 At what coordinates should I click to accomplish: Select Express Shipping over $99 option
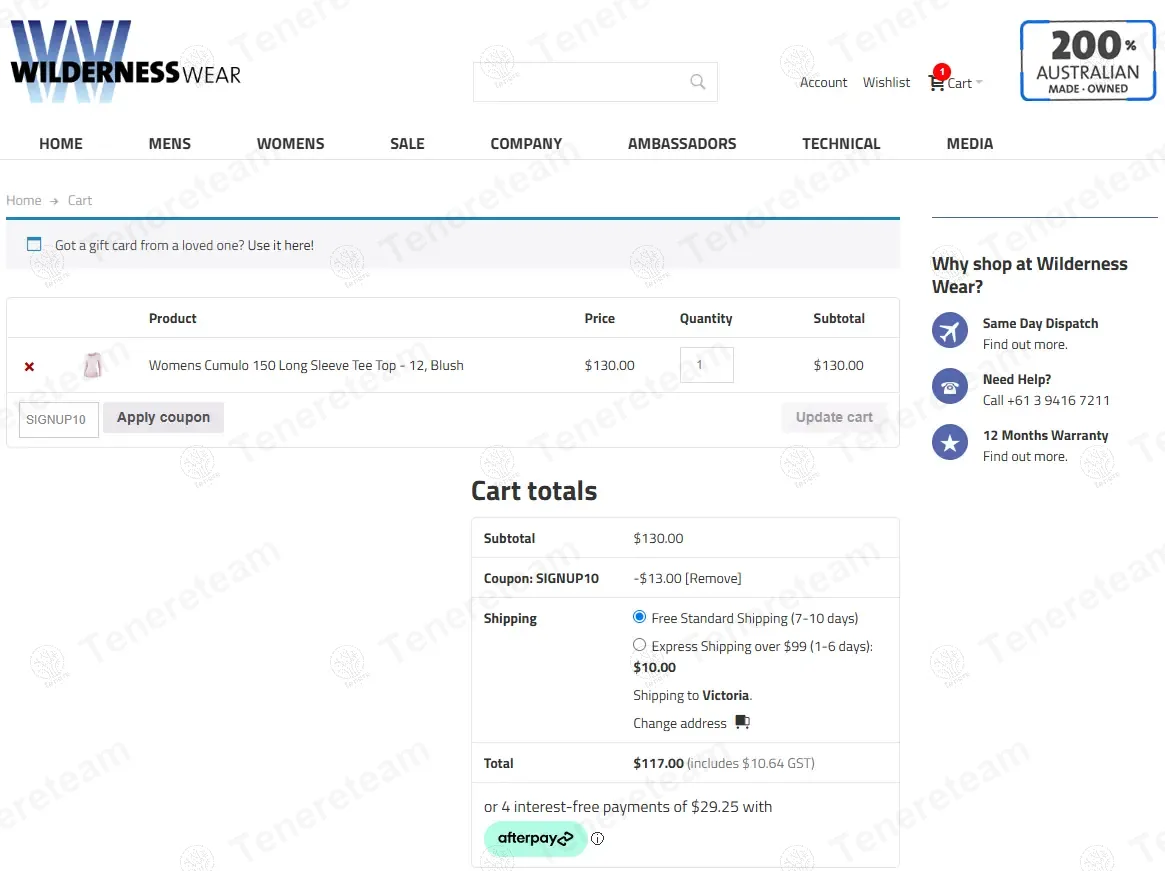[x=640, y=645]
